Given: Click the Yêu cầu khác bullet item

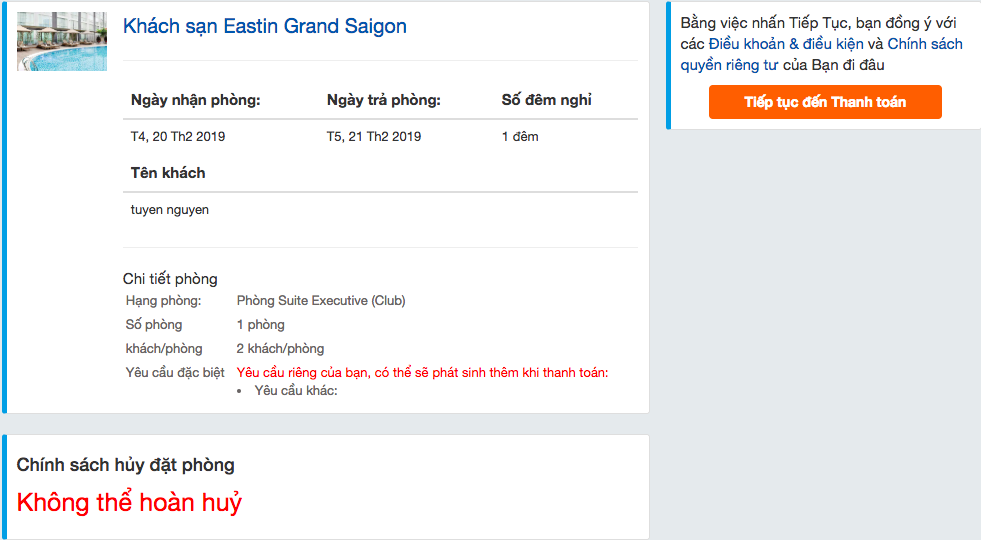Looking at the screenshot, I should click(x=296, y=391).
